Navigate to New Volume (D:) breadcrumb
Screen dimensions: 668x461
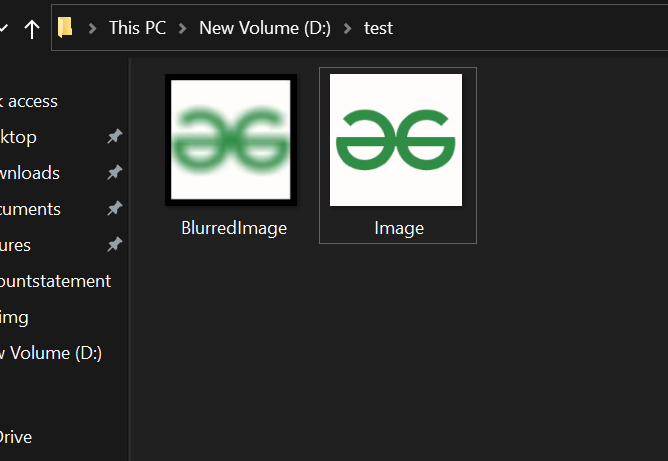click(265, 28)
